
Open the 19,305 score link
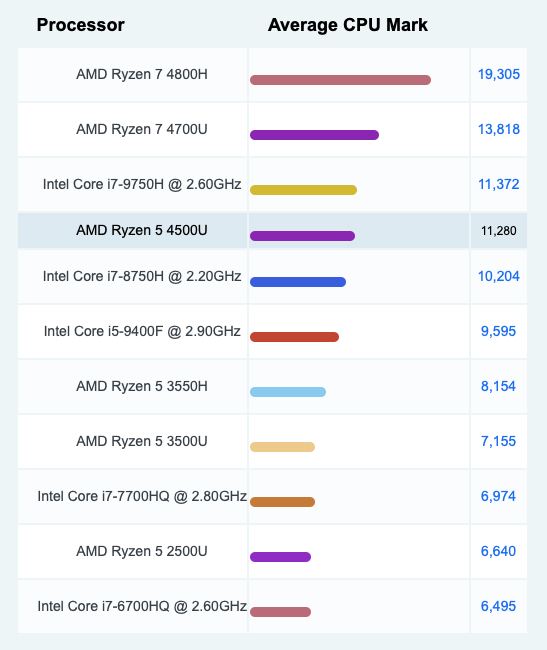tap(499, 74)
